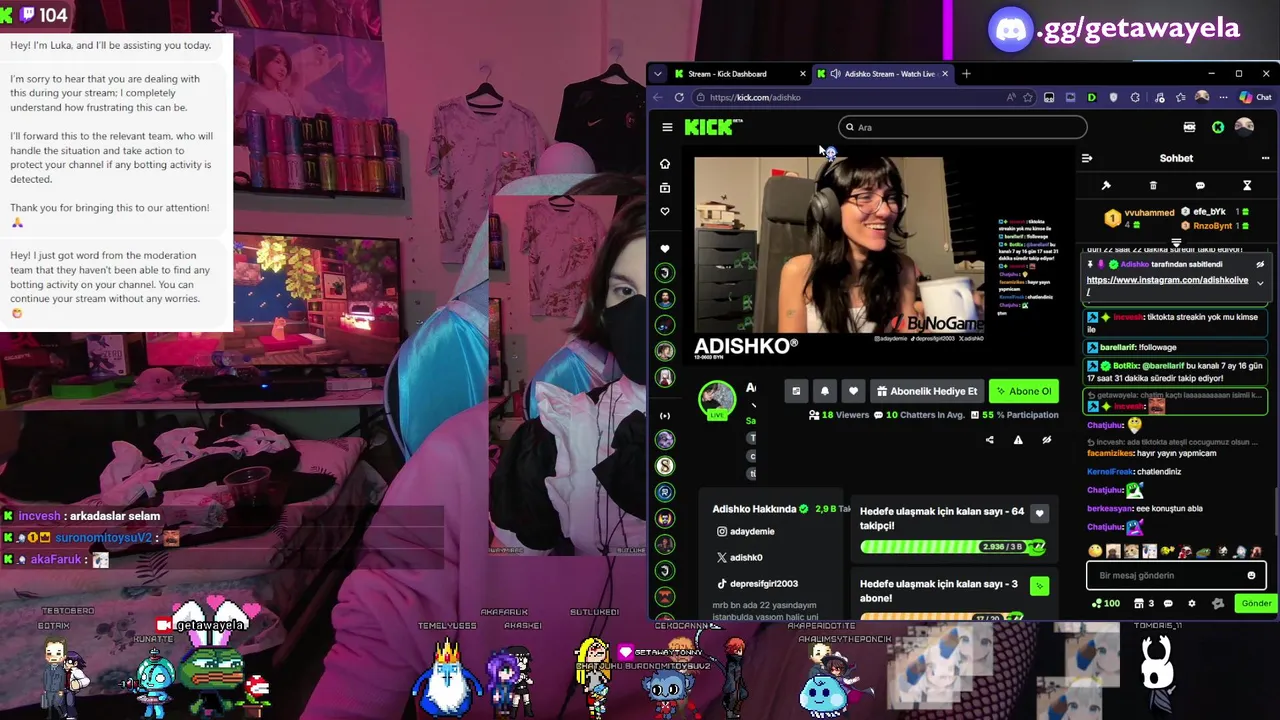Click the chat bubble icon below message box
Image resolution: width=1280 pixels, height=720 pixels.
point(1169,604)
